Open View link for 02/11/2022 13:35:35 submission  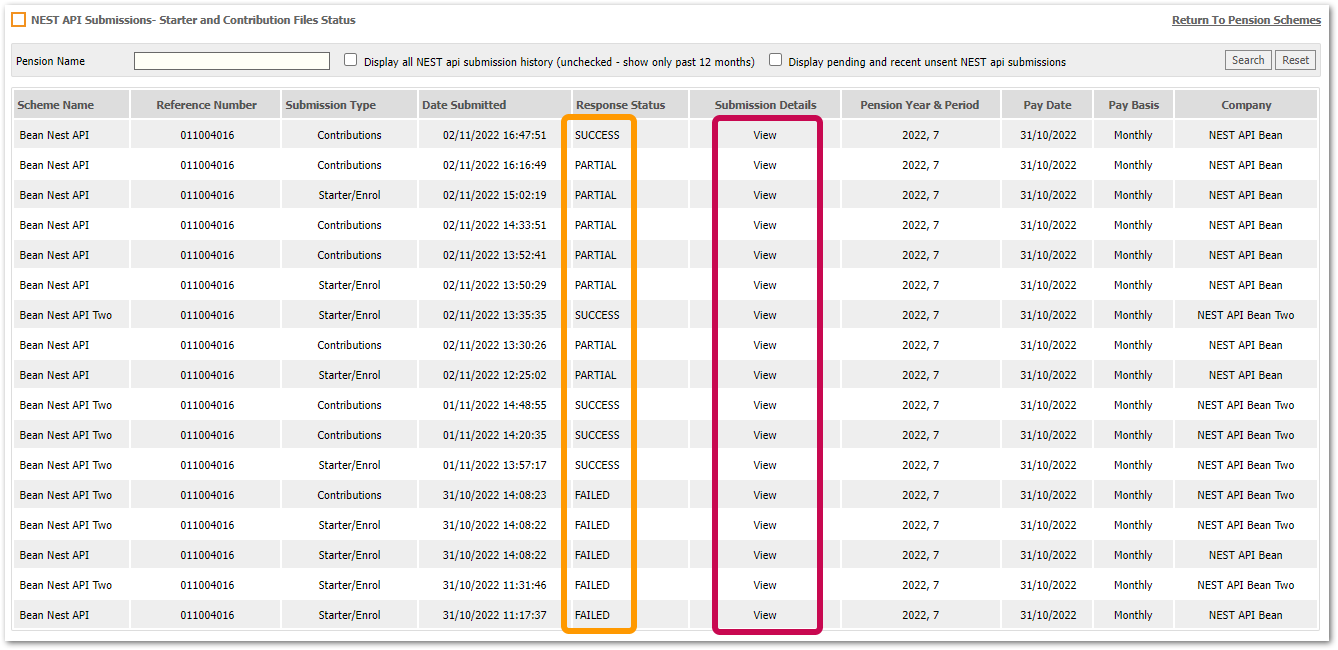pos(765,315)
